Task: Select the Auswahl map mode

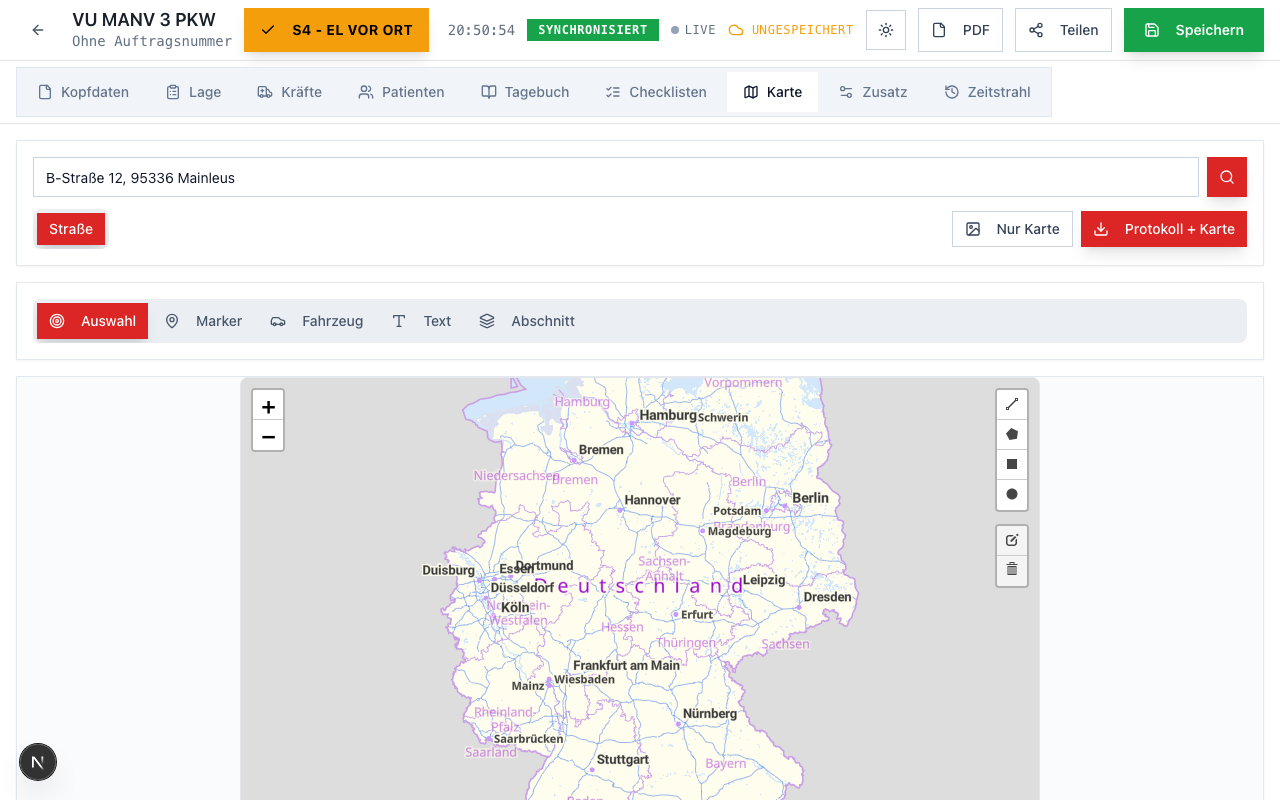Action: click(93, 321)
